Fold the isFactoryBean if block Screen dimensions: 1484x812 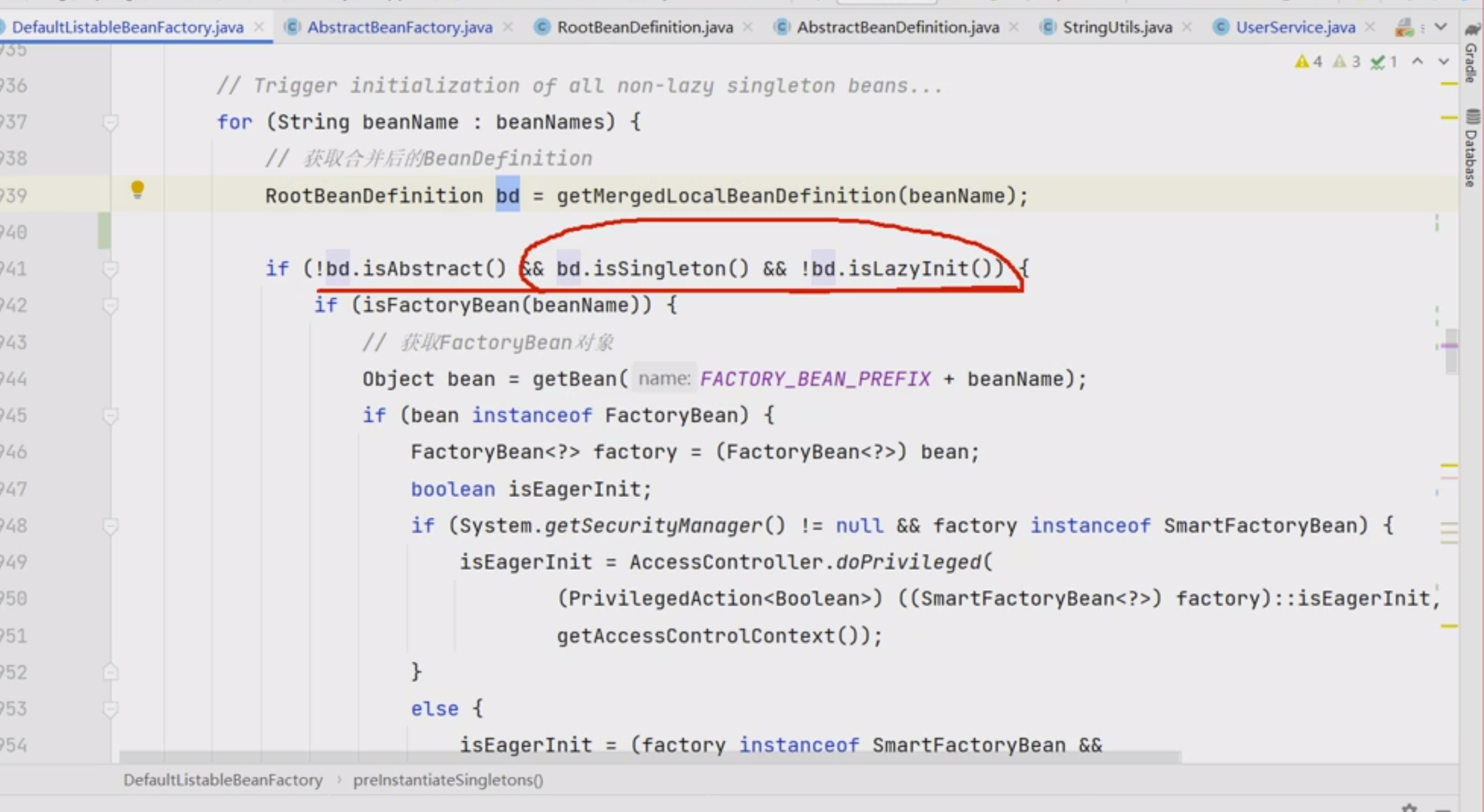coord(110,306)
